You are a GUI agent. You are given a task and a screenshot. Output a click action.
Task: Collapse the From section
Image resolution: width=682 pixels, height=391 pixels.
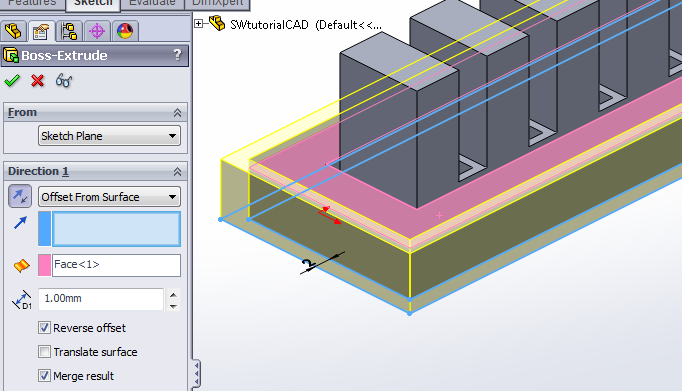coord(177,113)
